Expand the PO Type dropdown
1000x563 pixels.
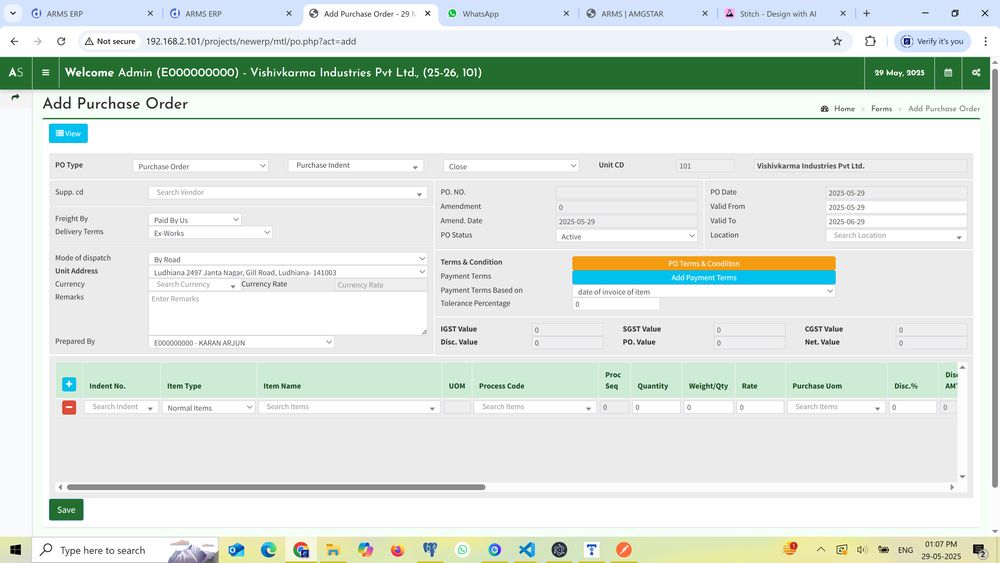tap(201, 166)
